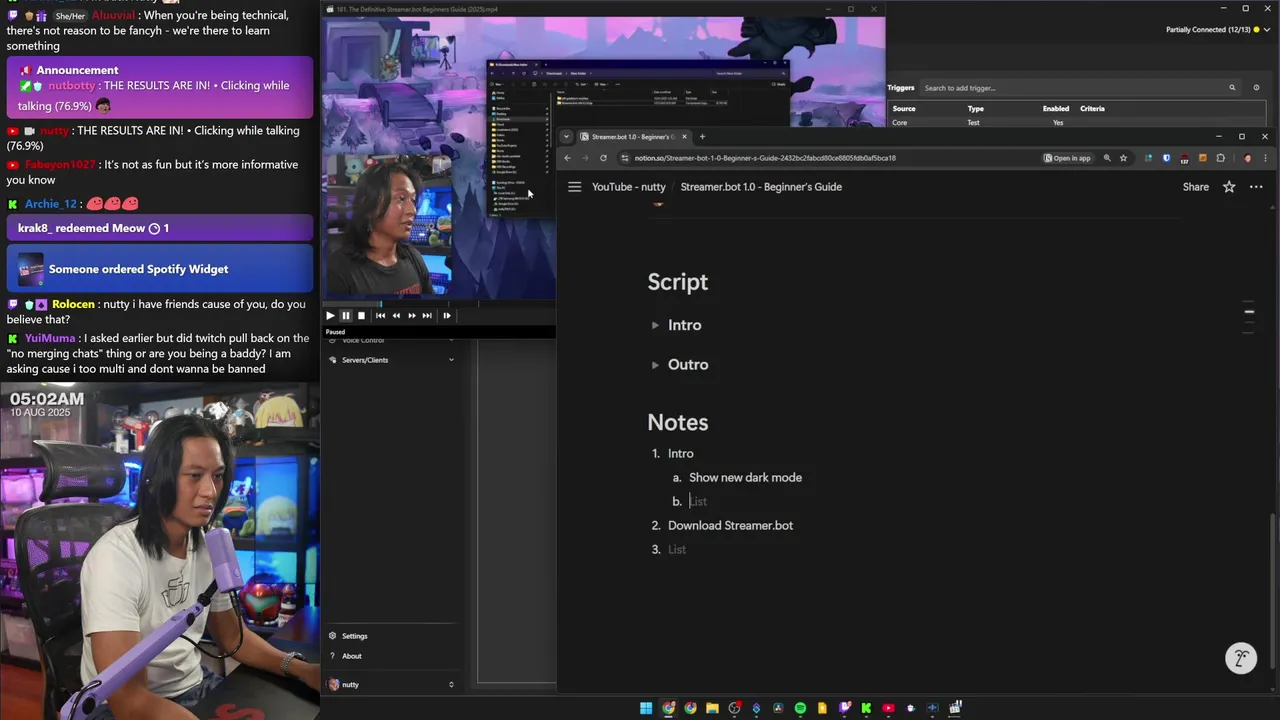Sort triggers by the Enabled column
Screen dimensions: 1280x720
click(x=1056, y=108)
